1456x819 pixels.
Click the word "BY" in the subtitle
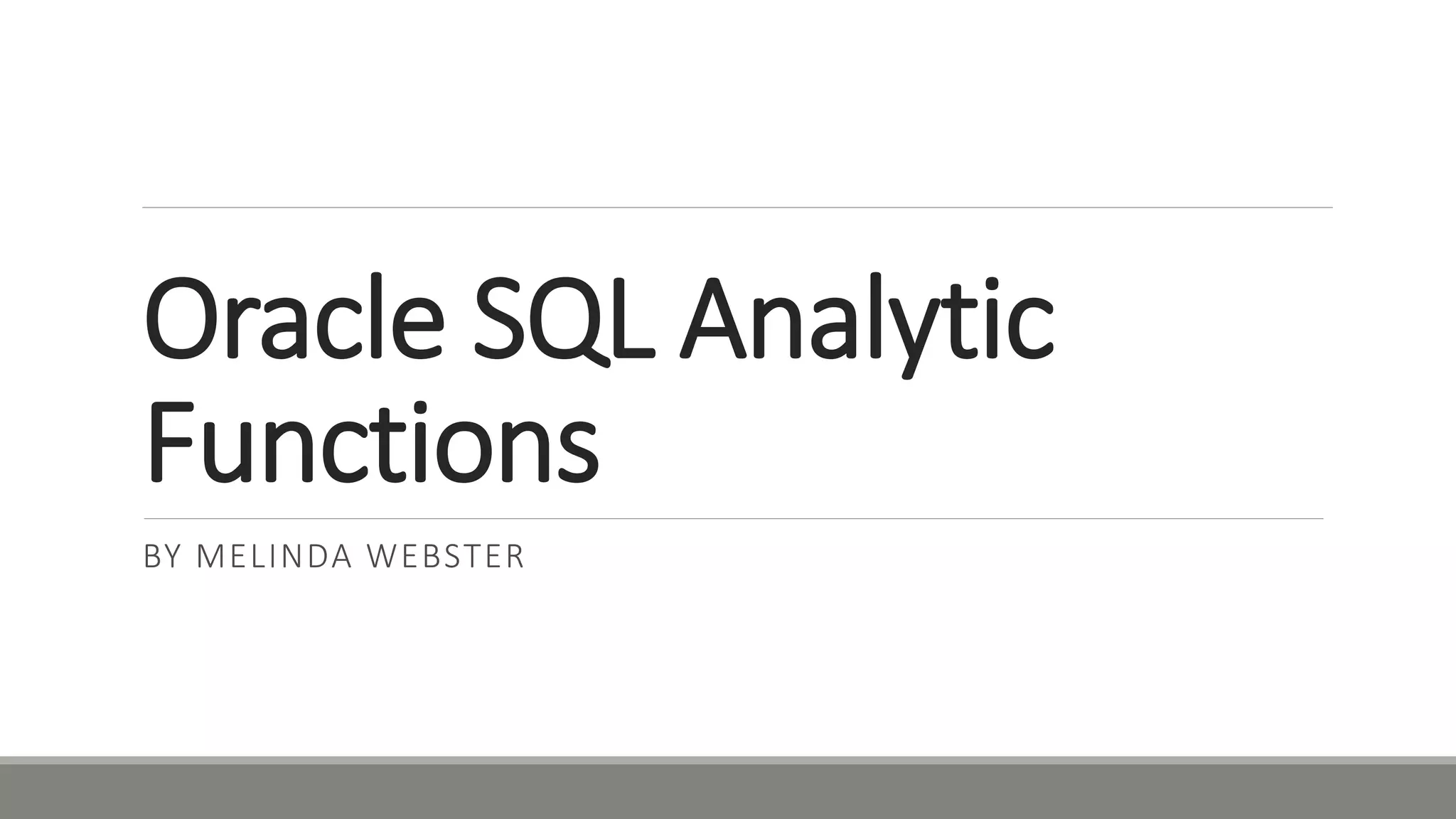[x=162, y=557]
